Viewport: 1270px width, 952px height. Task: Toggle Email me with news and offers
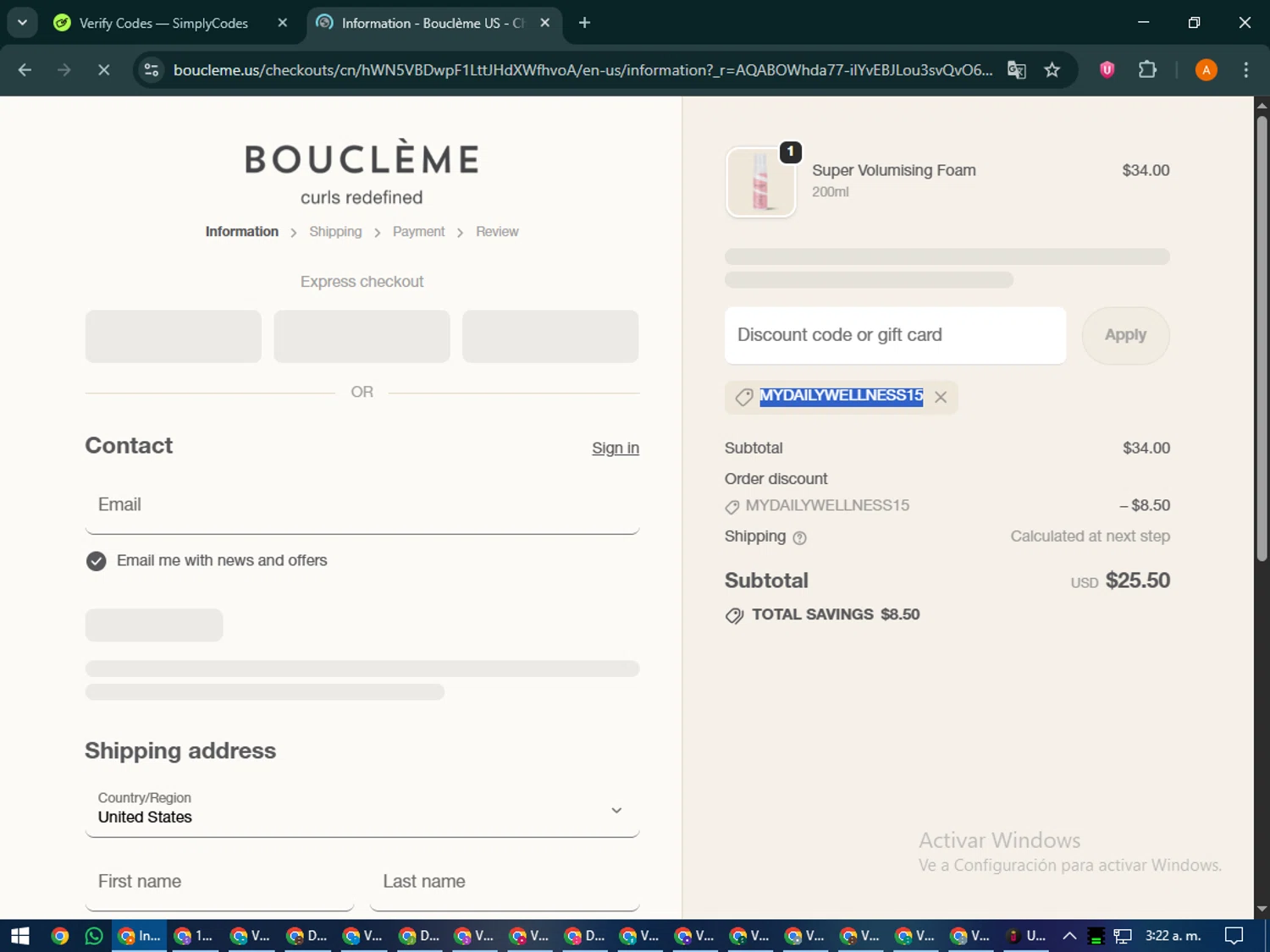pyautogui.click(x=97, y=561)
